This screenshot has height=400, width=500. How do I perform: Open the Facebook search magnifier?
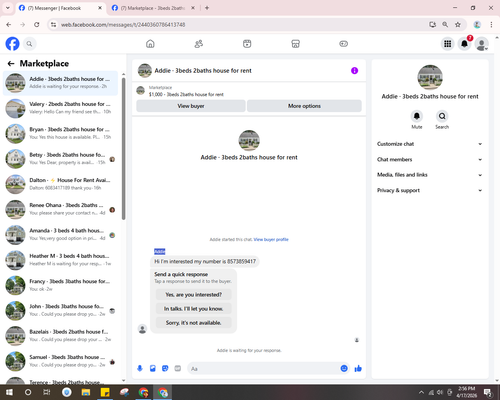point(29,44)
